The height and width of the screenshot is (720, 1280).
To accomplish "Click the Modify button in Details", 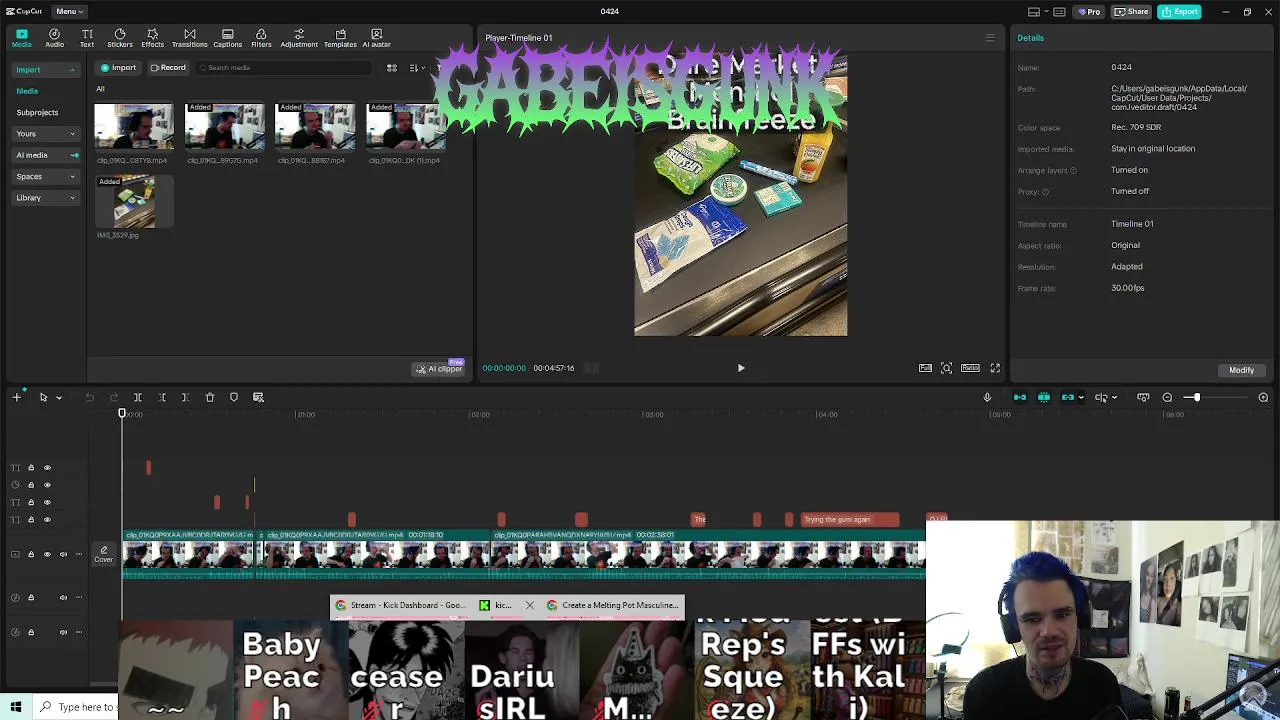I will click(x=1241, y=370).
